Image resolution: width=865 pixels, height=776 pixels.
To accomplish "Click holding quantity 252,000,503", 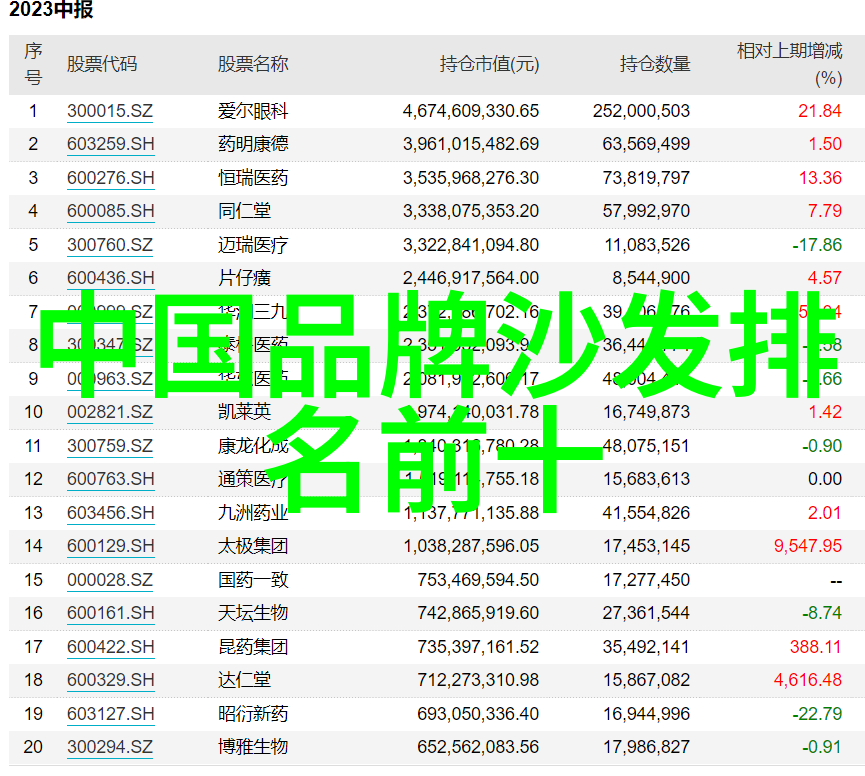I will pyautogui.click(x=642, y=111).
